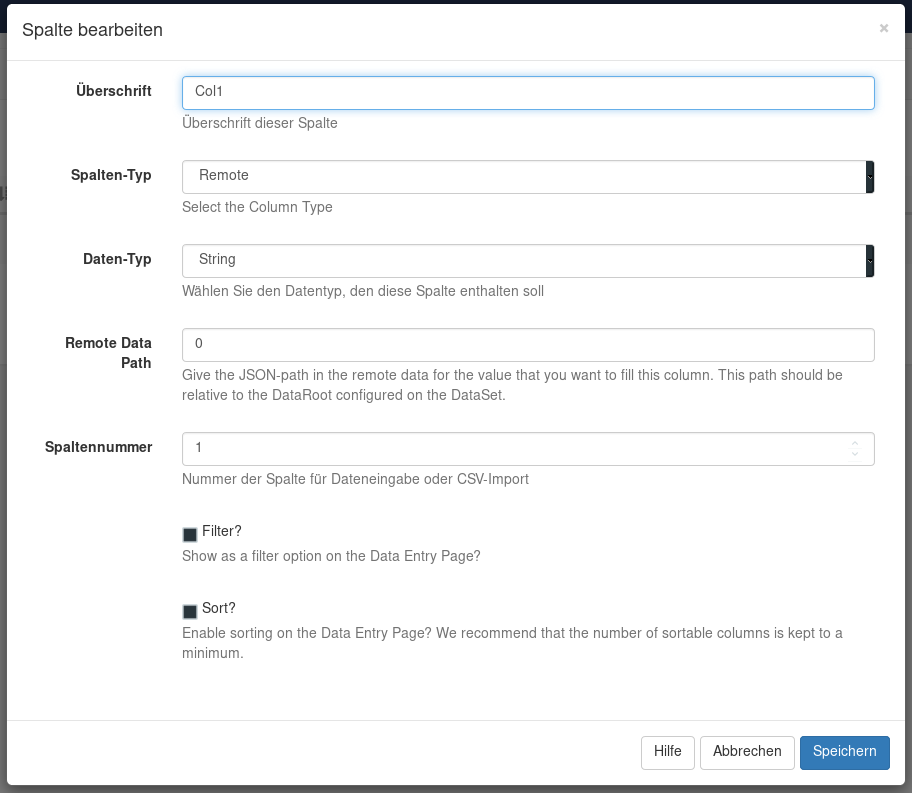Click the 'Spalte bearbeiten' dialog title
This screenshot has height=793, width=912.
pos(92,30)
